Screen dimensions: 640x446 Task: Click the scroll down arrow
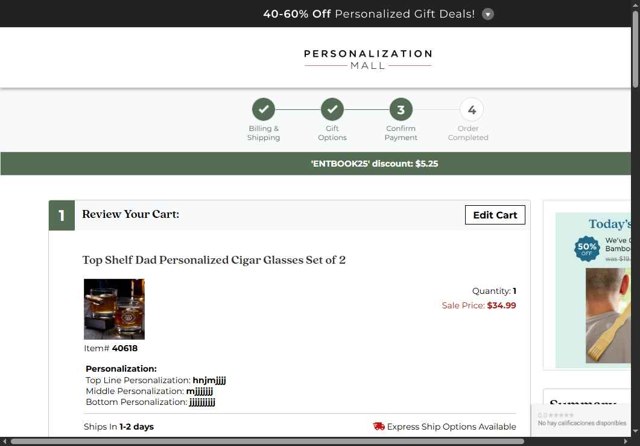(x=636, y=431)
